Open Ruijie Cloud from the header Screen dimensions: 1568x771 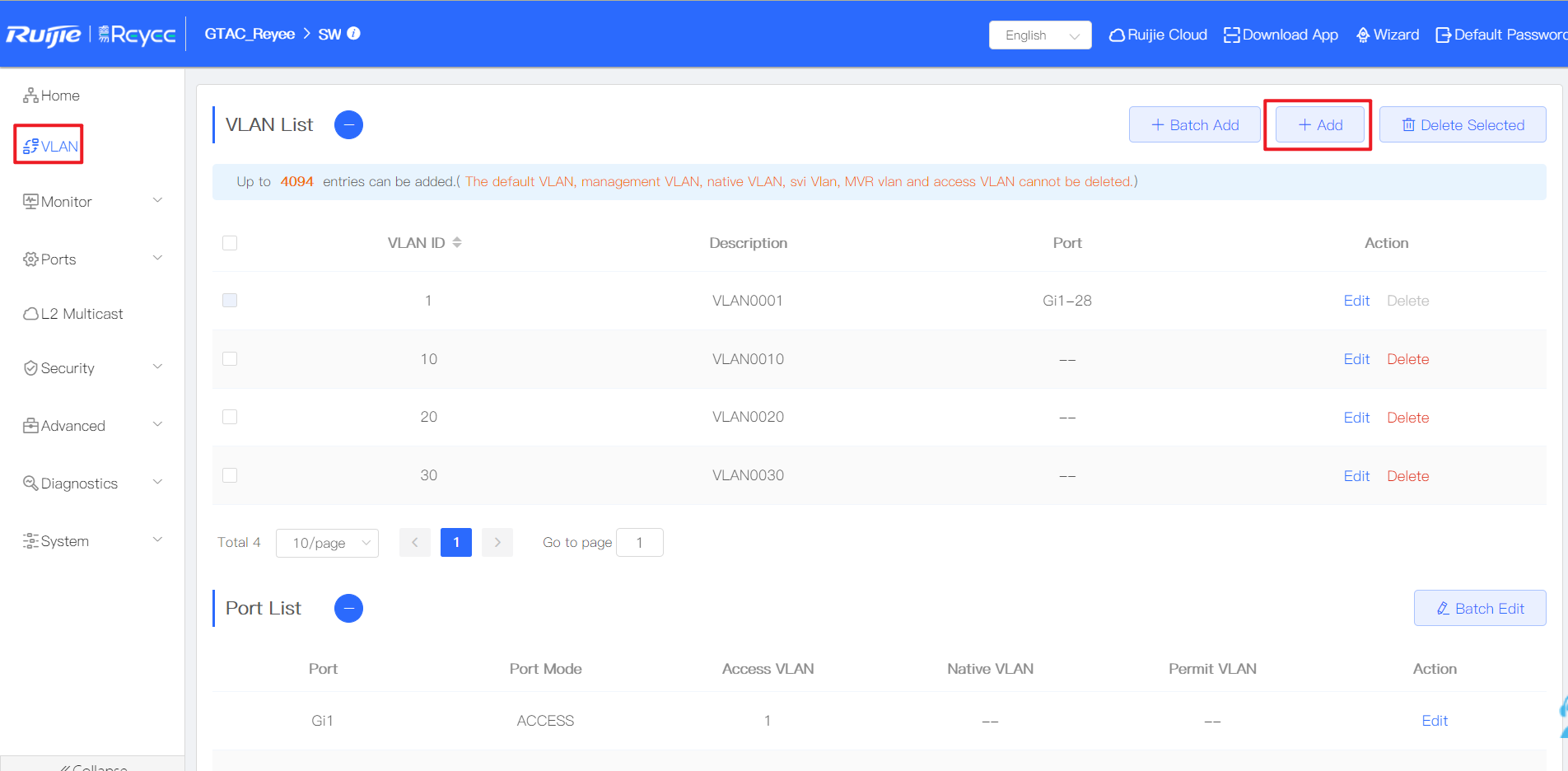point(1158,35)
